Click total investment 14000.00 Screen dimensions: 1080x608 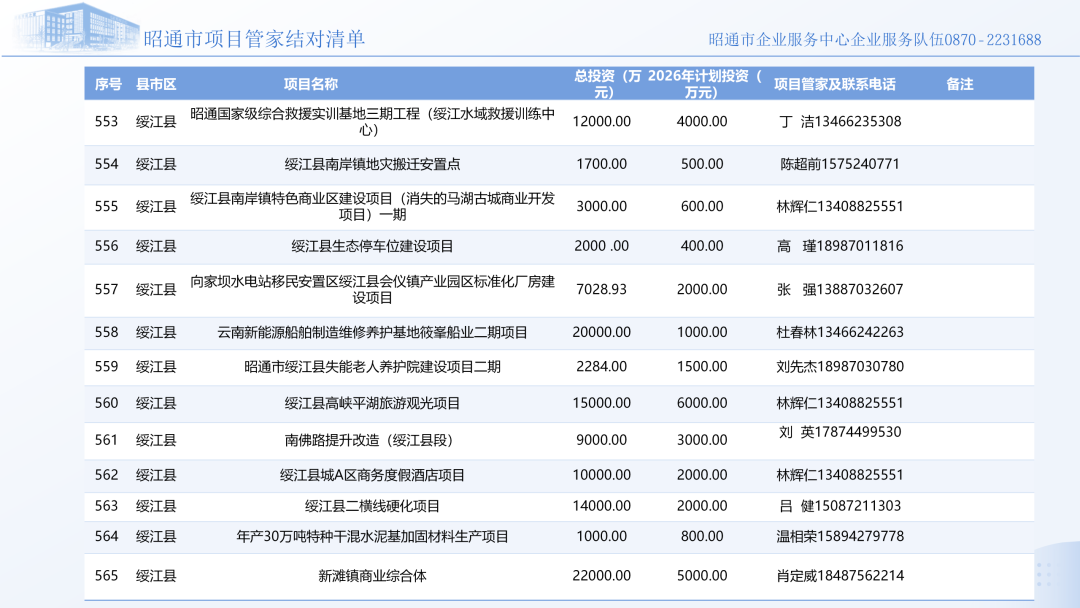coord(601,506)
